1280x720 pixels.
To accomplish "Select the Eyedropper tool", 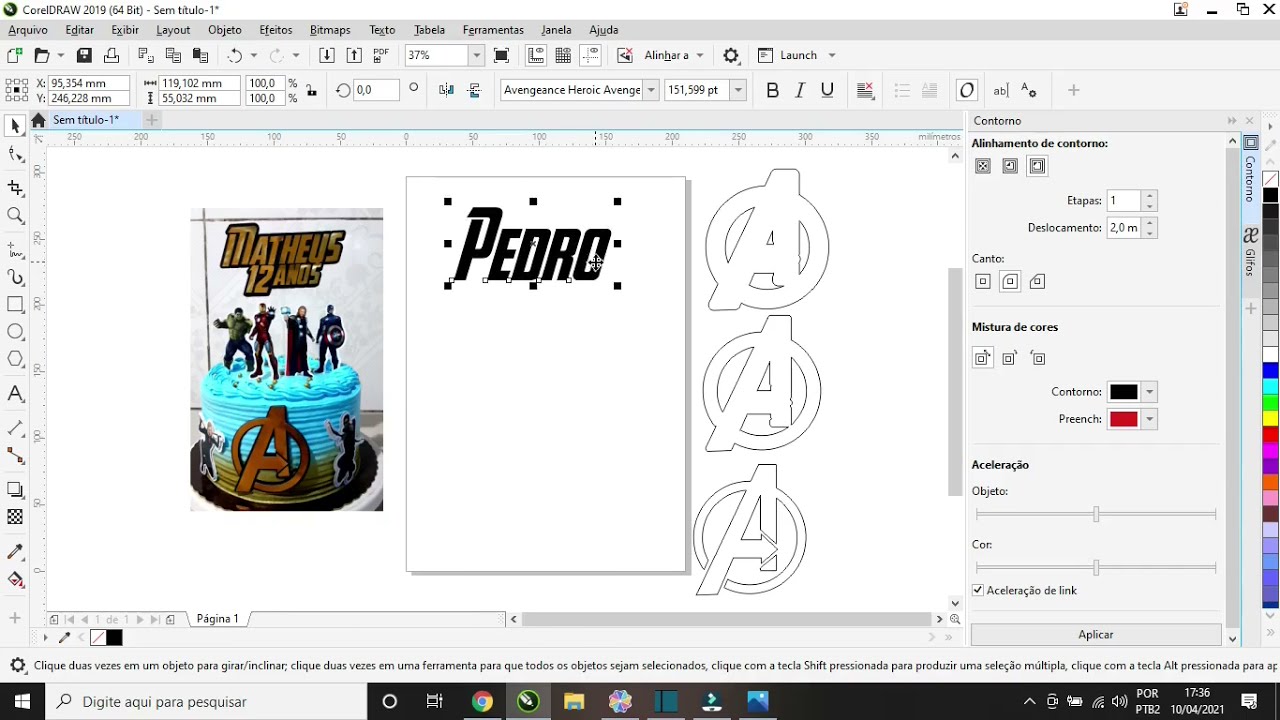I will pos(15,552).
